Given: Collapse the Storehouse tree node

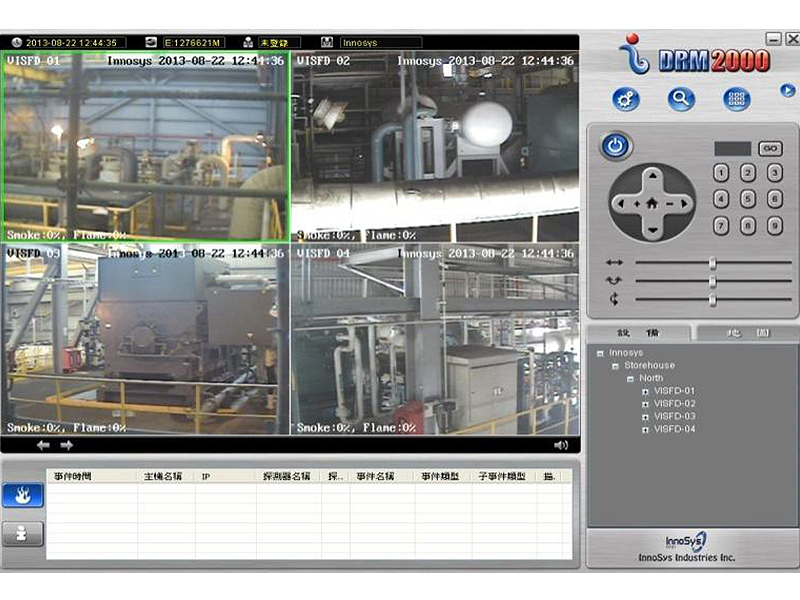Looking at the screenshot, I should (x=615, y=366).
